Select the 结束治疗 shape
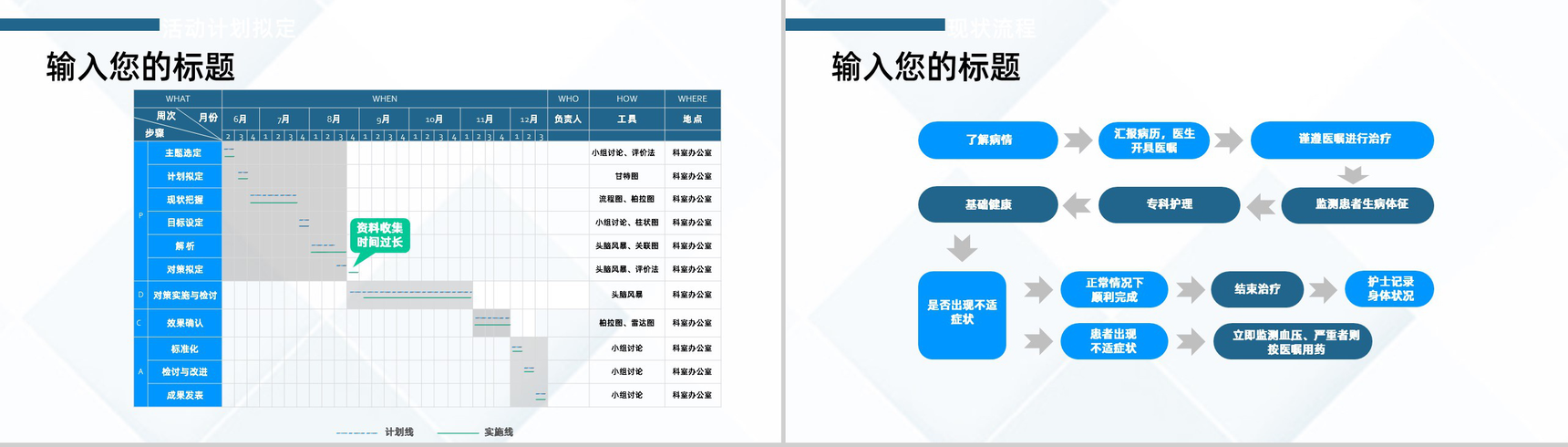1568x447 pixels. 1257,289
